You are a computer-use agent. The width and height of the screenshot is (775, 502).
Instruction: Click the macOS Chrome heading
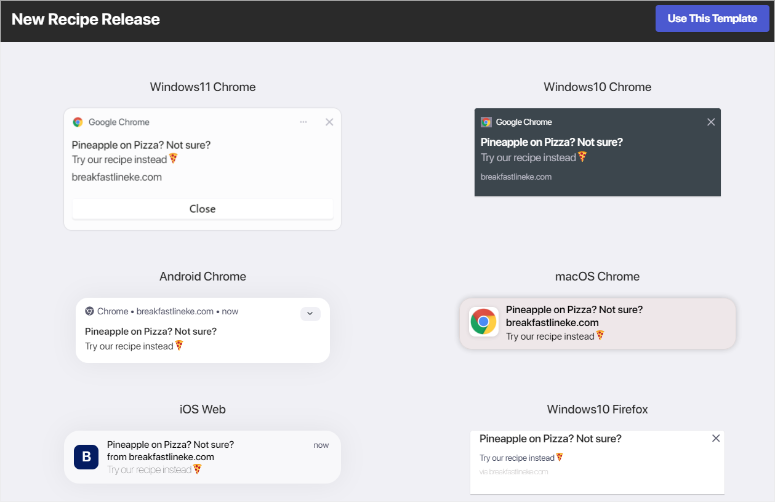[597, 277]
